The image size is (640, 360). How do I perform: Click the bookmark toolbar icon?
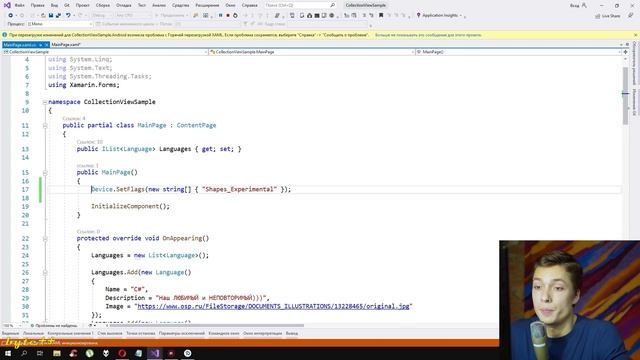[381, 15]
